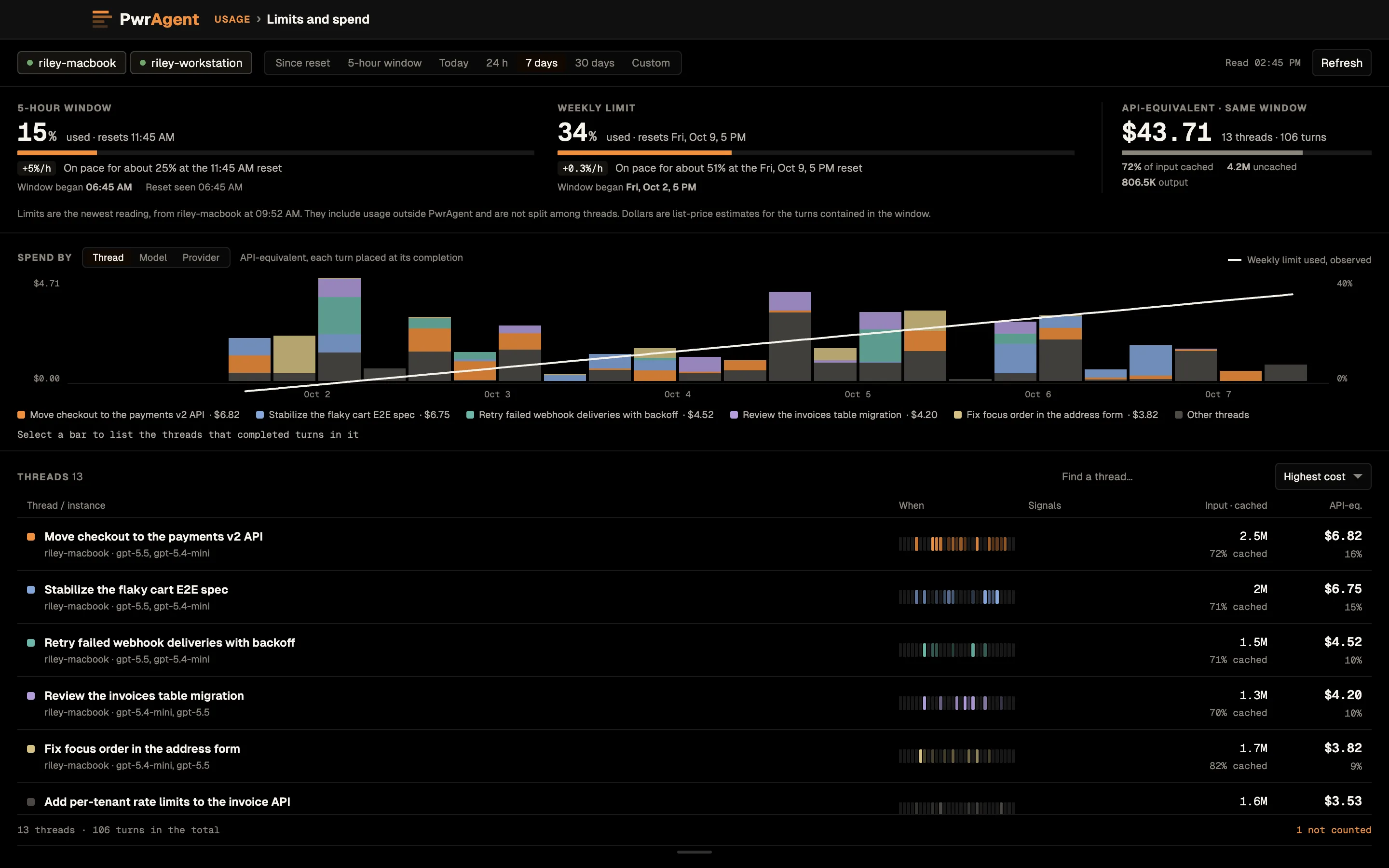Click the activity timeline in the Retry failed webhook row

957,650
